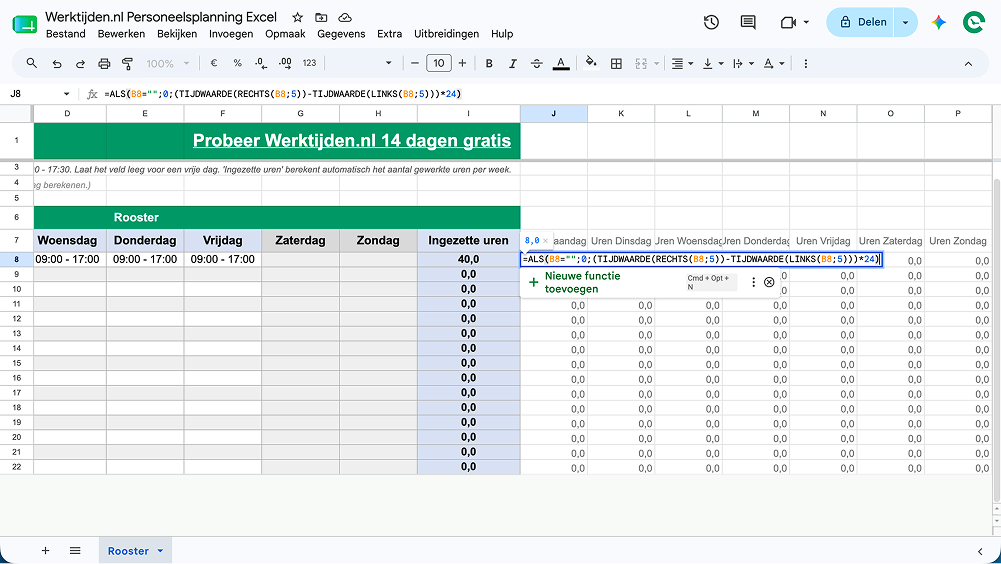Open the Uitbreidingen menu
This screenshot has height=564, width=1001.
point(446,34)
